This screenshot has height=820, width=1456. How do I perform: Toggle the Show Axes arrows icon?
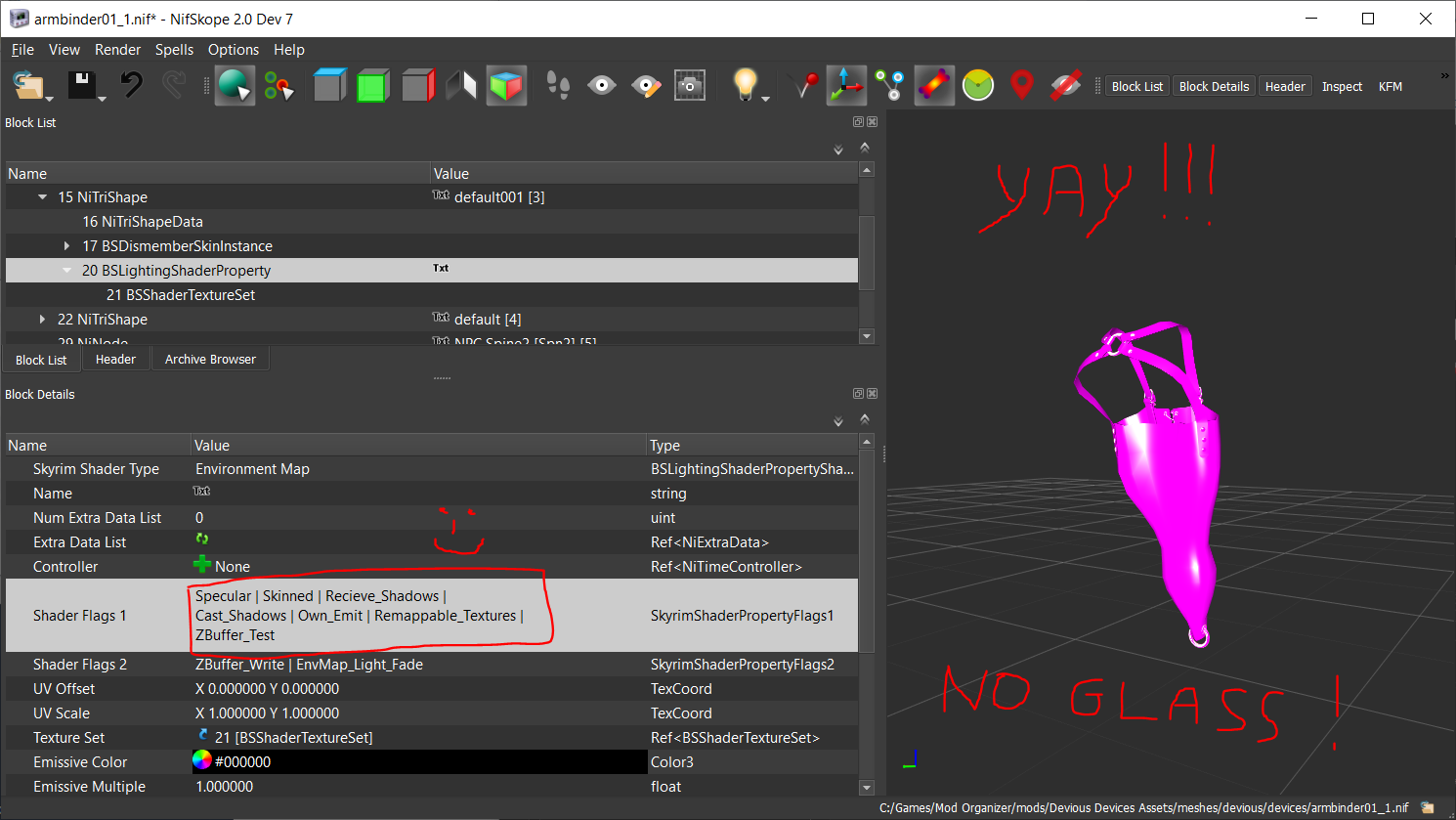(x=846, y=86)
